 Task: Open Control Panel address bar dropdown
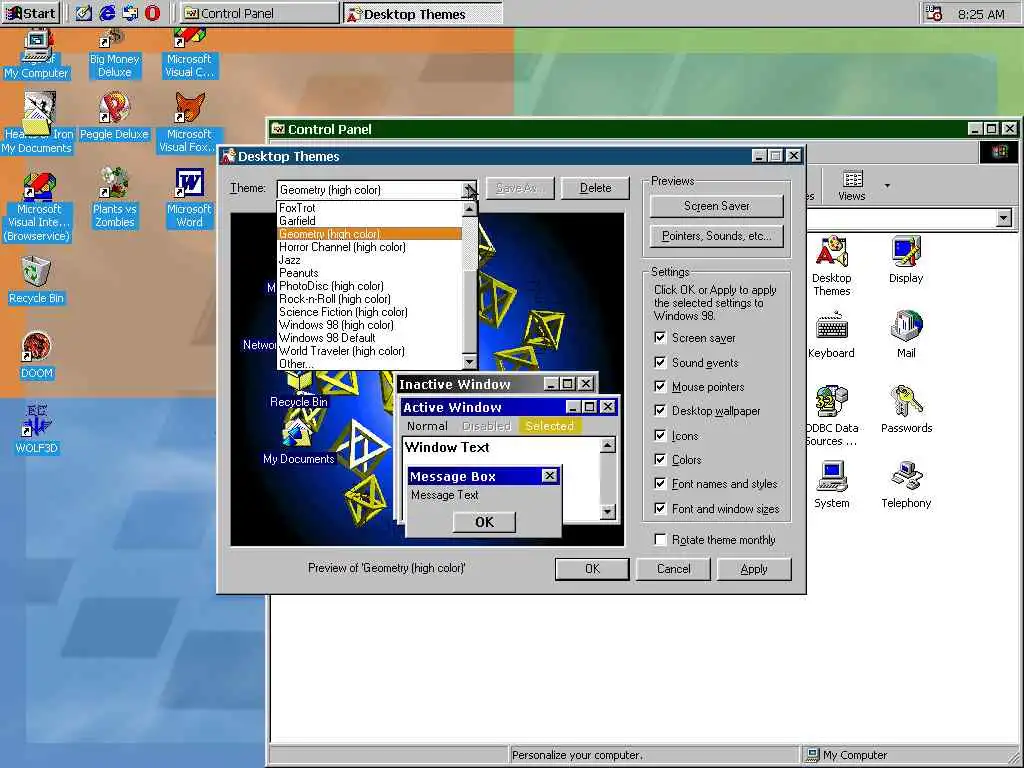[1004, 218]
